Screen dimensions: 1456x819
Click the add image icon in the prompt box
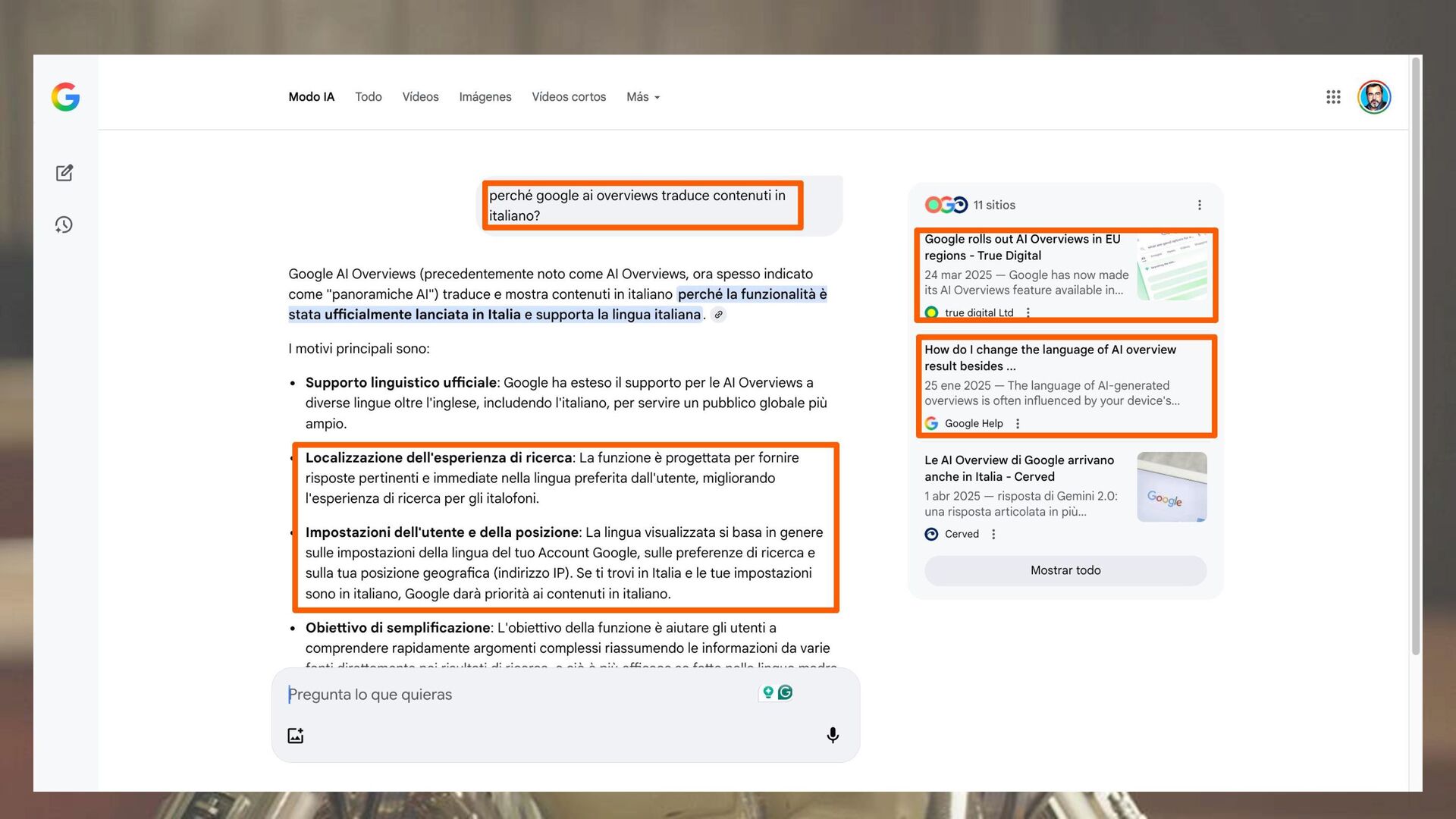click(x=296, y=736)
